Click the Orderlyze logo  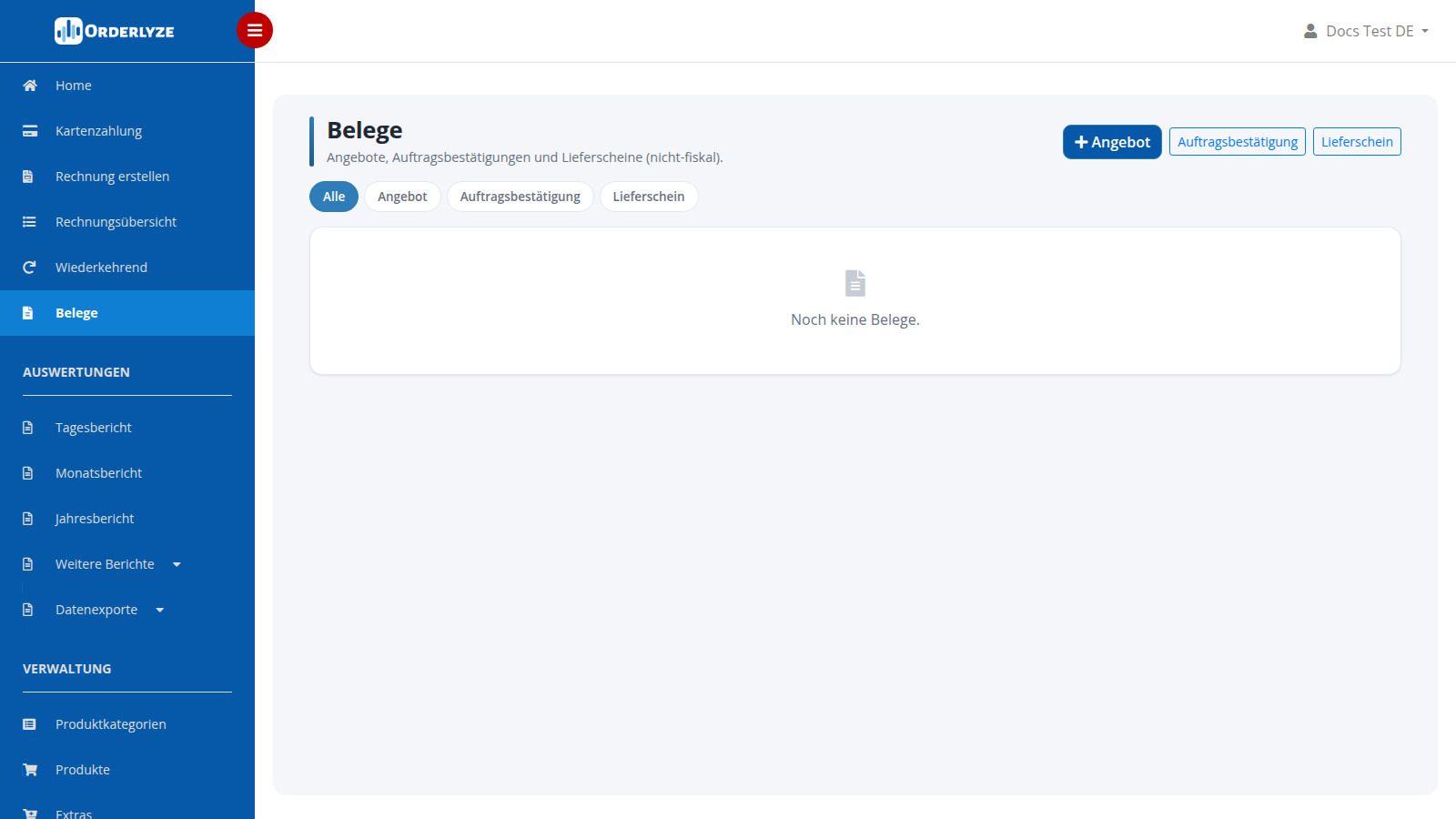[x=115, y=31]
